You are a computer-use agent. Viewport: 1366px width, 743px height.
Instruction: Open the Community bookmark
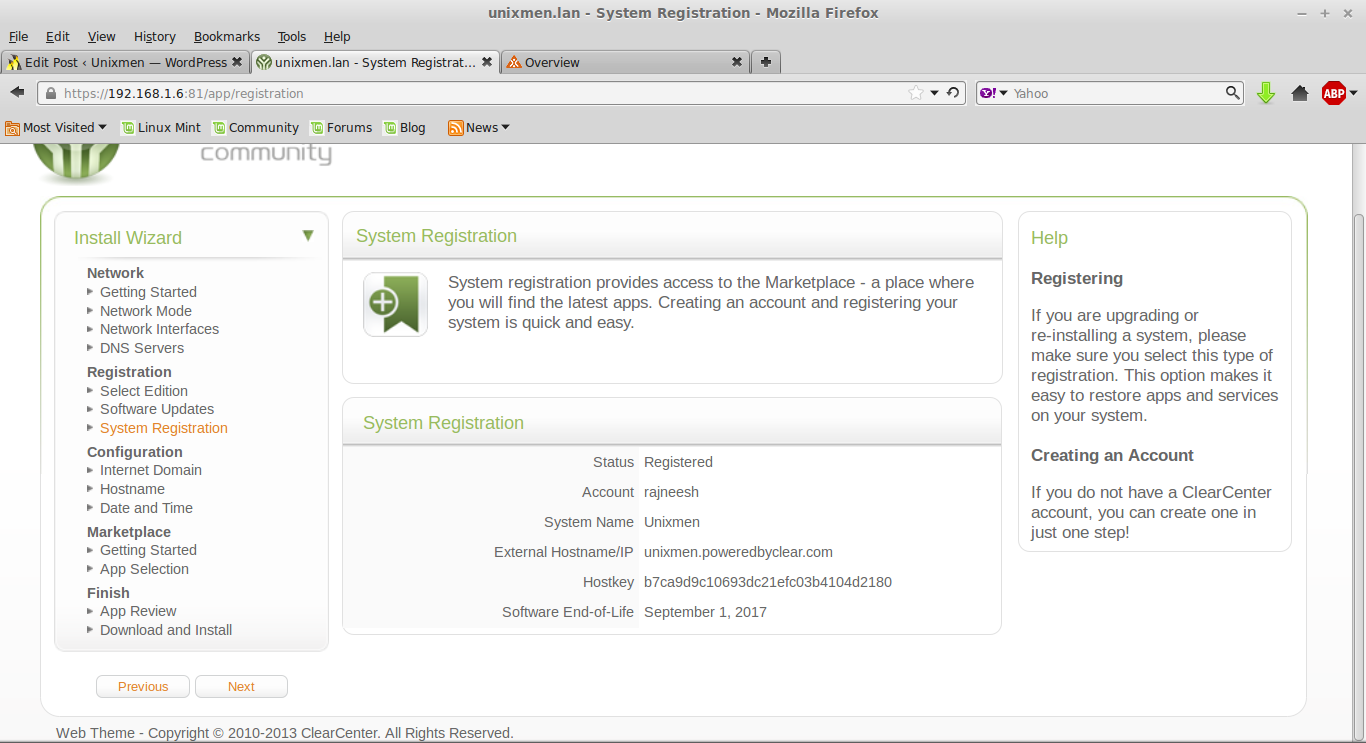coord(255,127)
